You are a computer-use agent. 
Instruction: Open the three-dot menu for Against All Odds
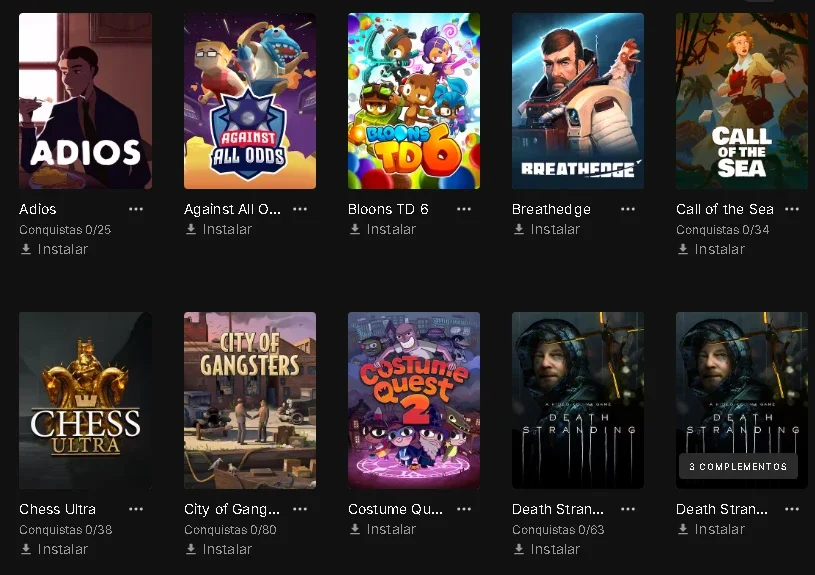coord(300,209)
